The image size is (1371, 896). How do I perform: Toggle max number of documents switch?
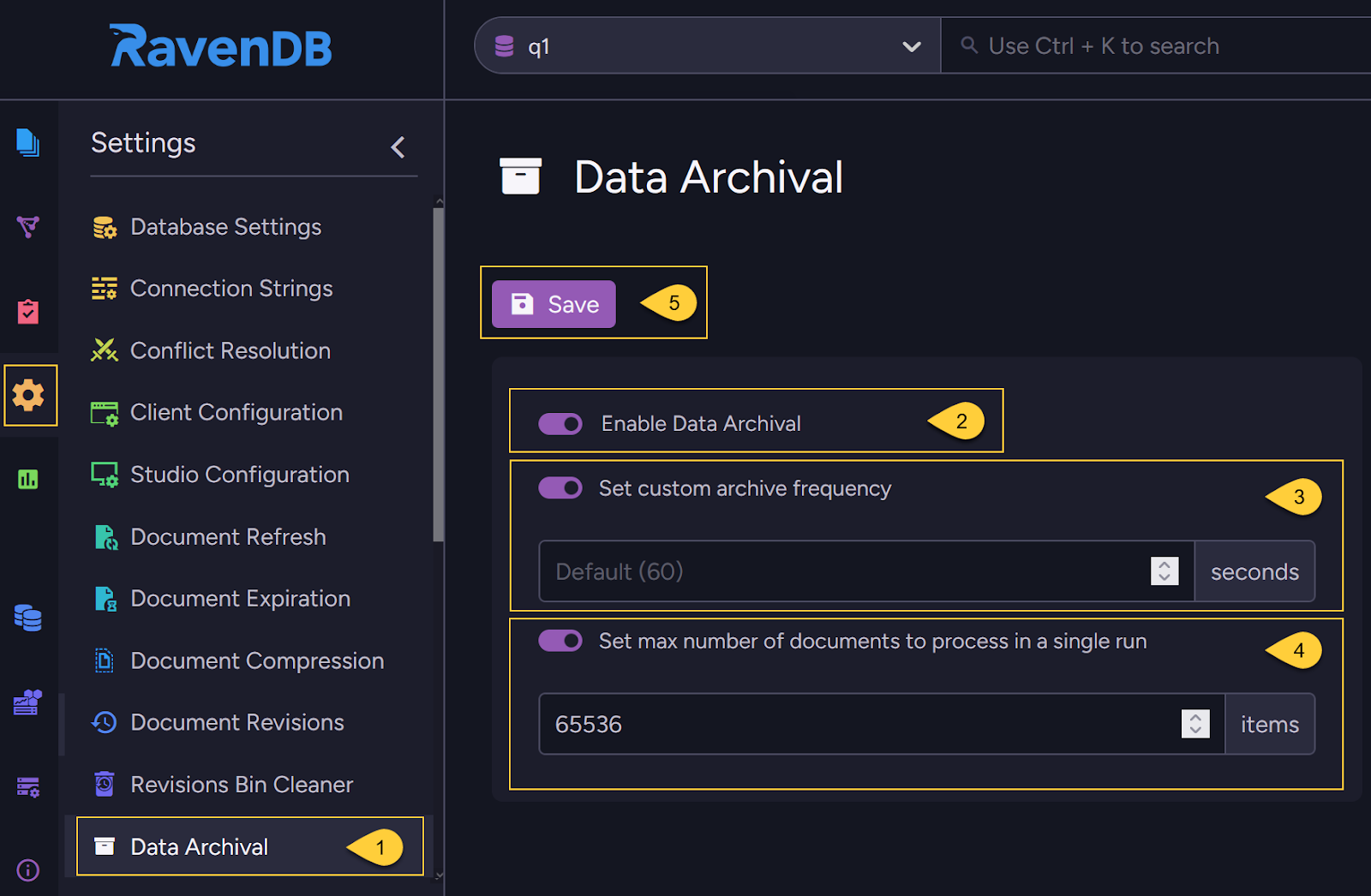pos(560,642)
